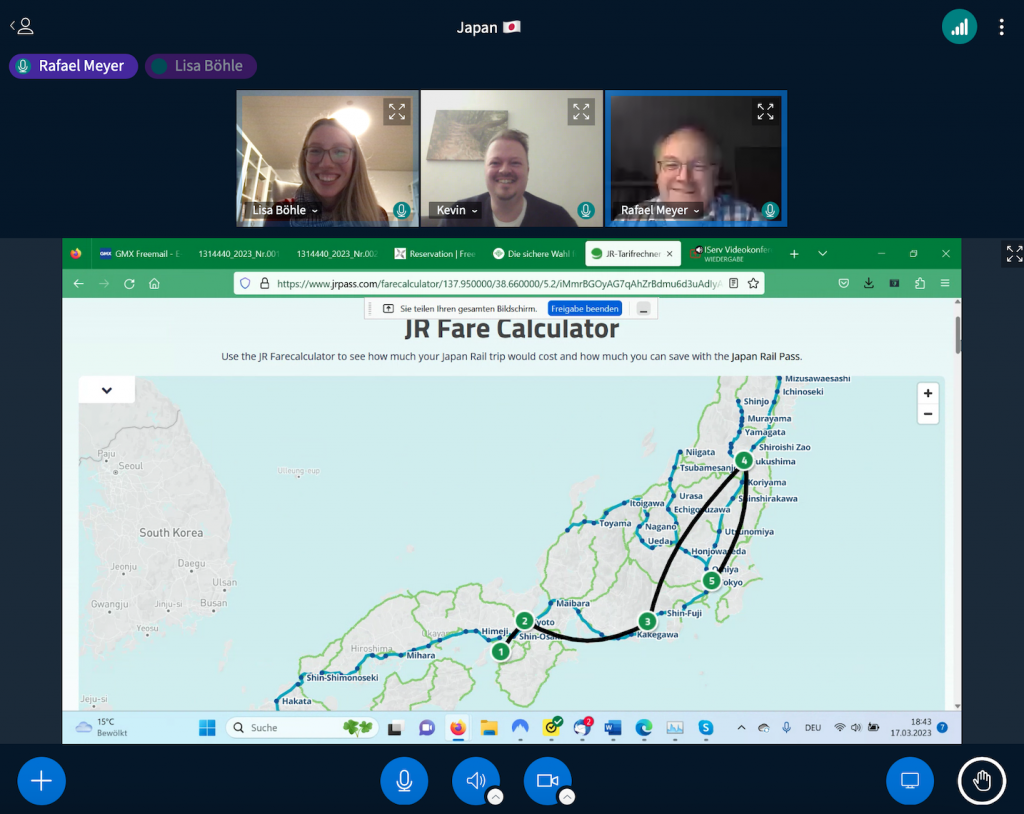Toggle the webcam camera button
The height and width of the screenshot is (814, 1024).
pyautogui.click(x=547, y=781)
